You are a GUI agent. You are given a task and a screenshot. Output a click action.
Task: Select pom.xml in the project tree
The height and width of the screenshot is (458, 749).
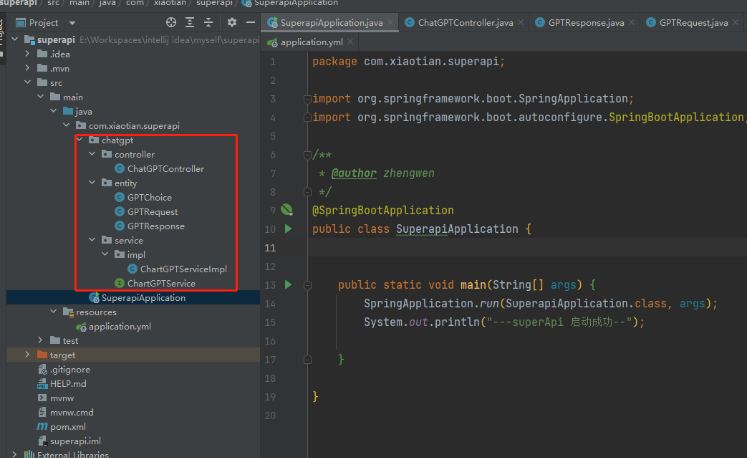click(66, 426)
